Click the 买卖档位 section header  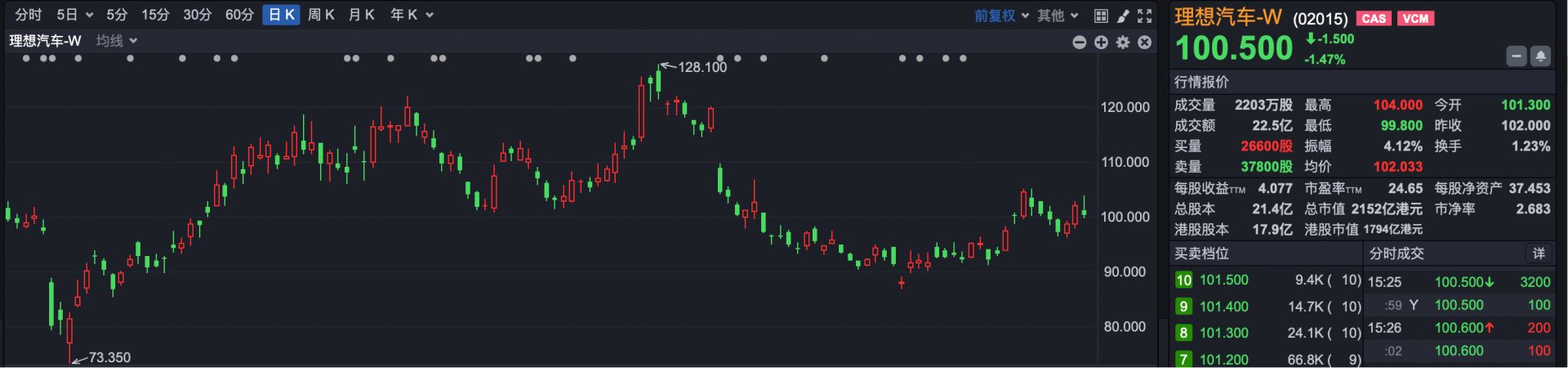[x=1201, y=254]
